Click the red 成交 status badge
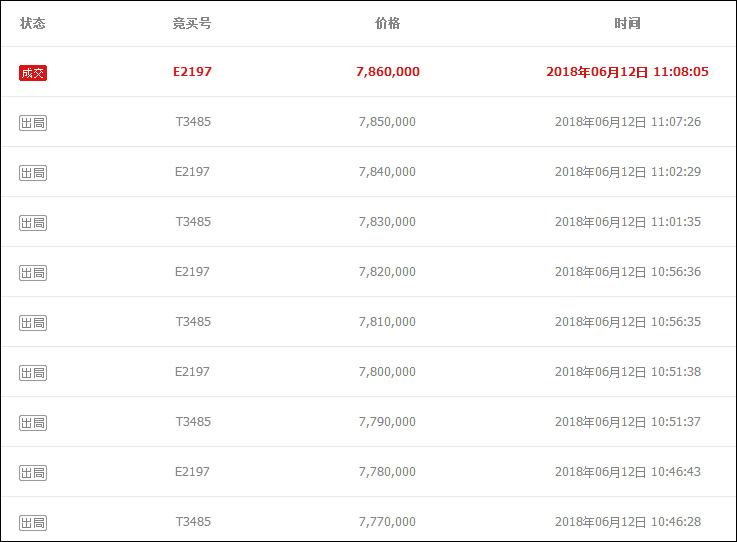 click(33, 72)
